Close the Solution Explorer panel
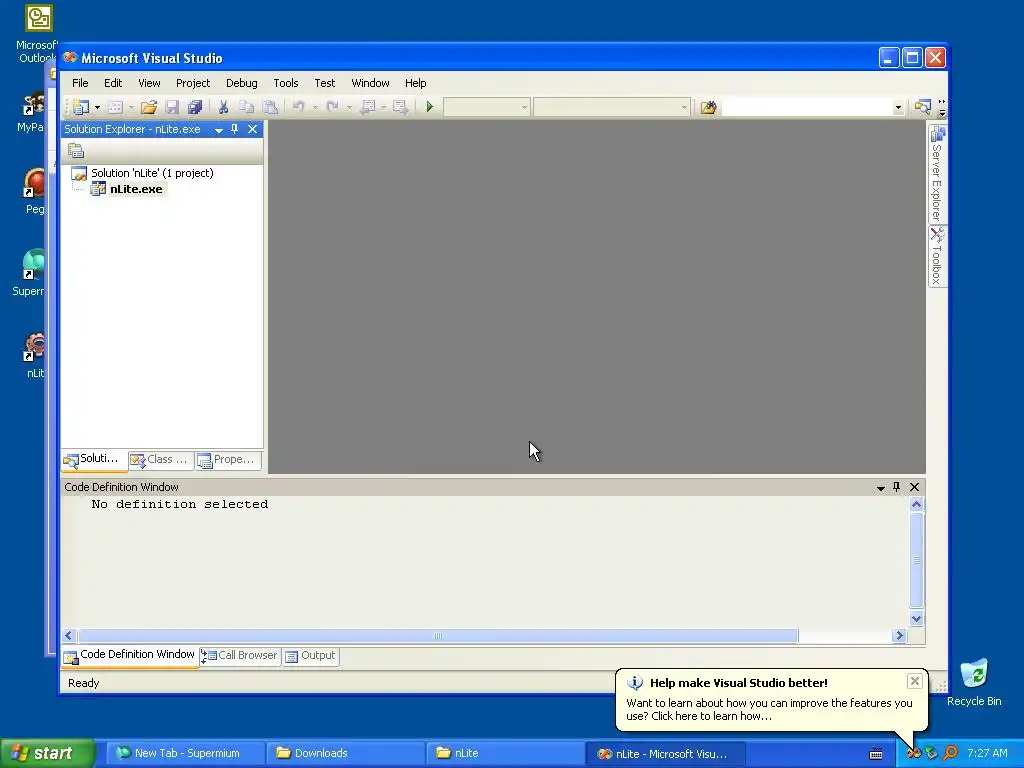The height and width of the screenshot is (768, 1024). click(253, 129)
